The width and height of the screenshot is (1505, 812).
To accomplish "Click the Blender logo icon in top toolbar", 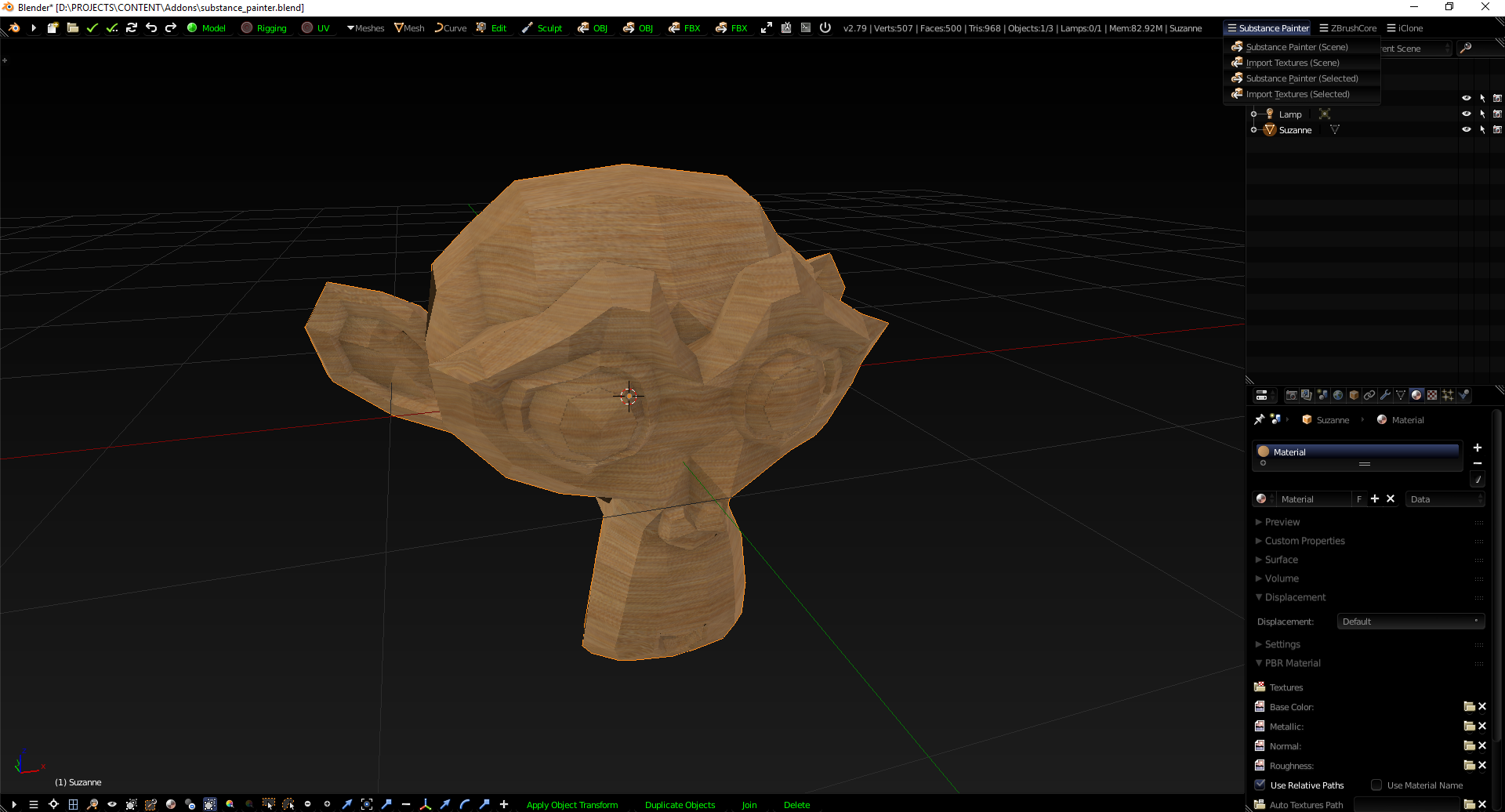I will pos(14,27).
